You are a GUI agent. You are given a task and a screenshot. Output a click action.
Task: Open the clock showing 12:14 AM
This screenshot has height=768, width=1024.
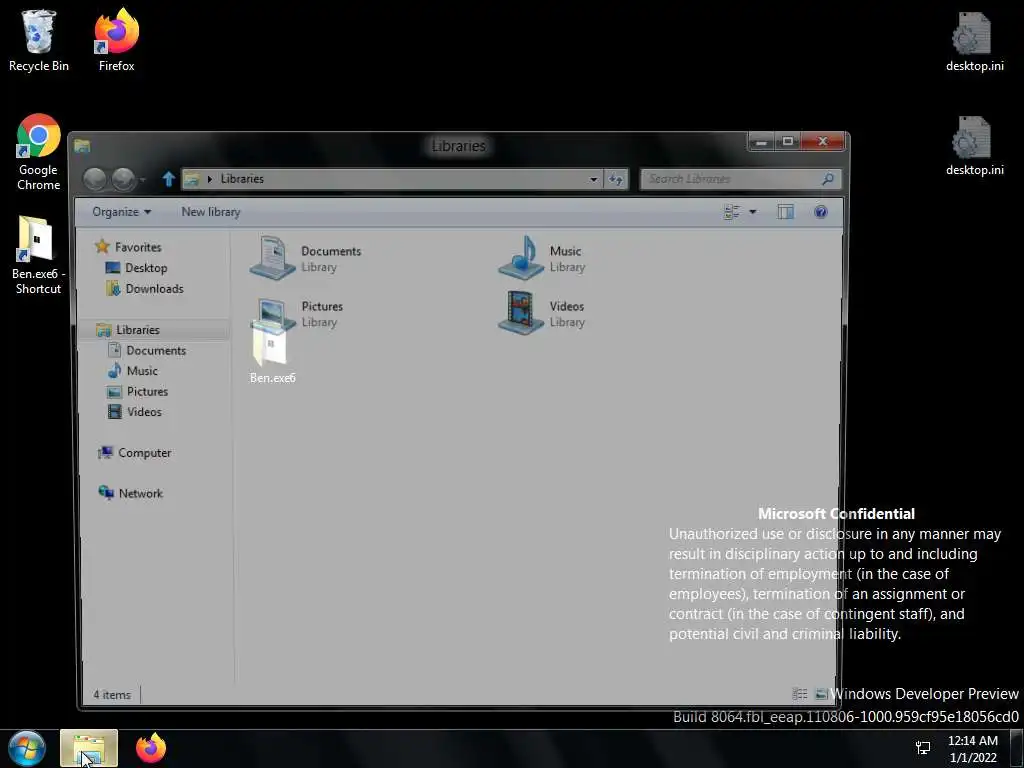pos(973,749)
